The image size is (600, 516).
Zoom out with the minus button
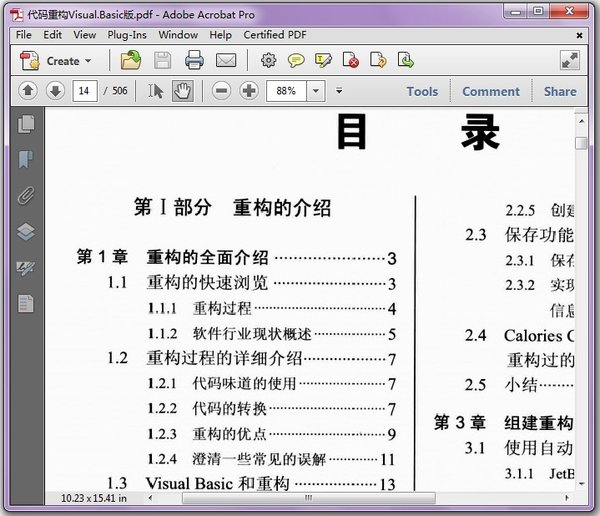point(222,91)
